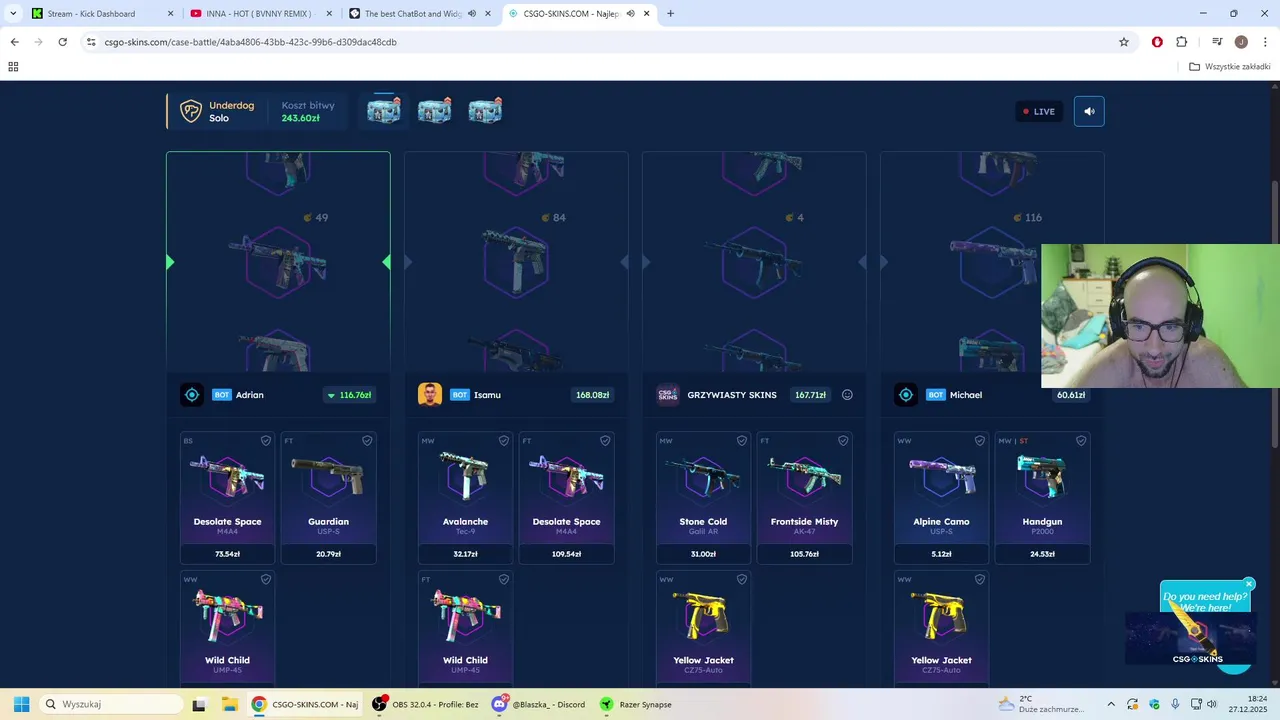Click the verify shield on GRZYWIASTY's Yellow Jacket
The width and height of the screenshot is (1280, 720).
coord(742,579)
